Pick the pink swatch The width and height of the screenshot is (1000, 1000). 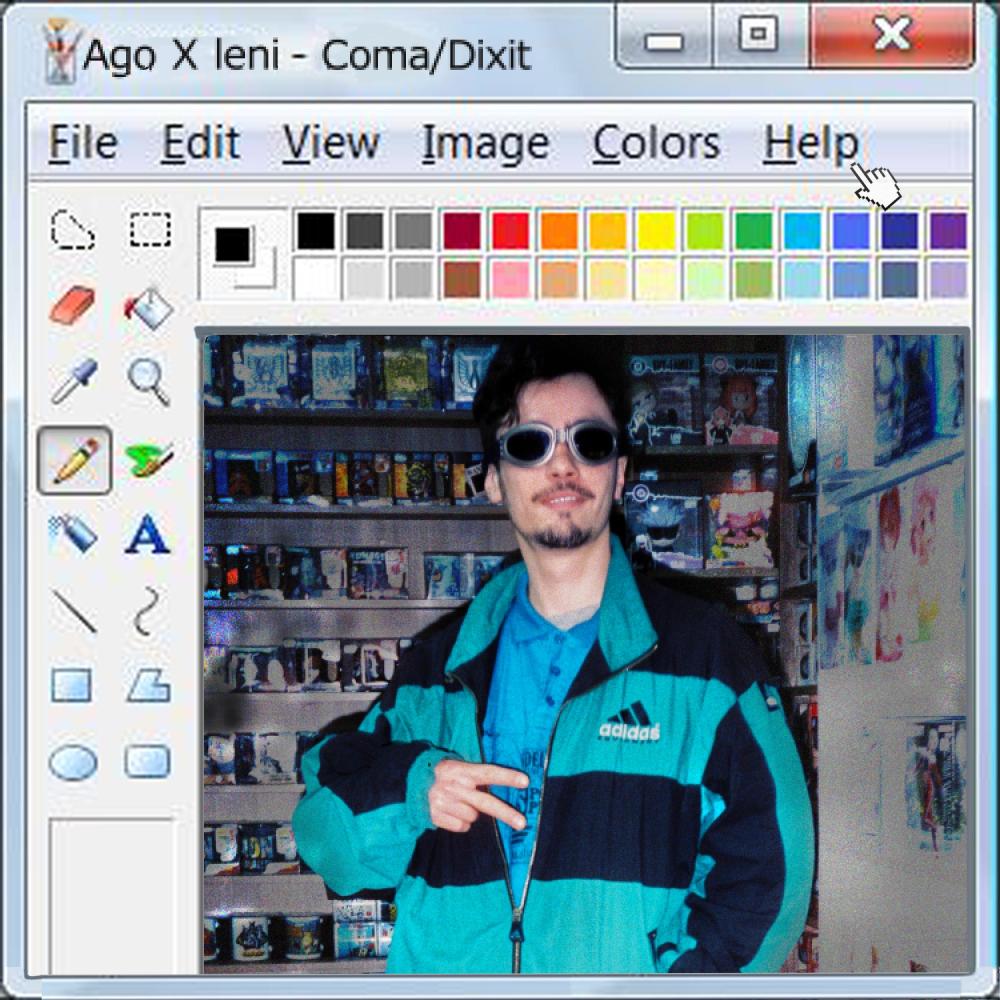[510, 279]
